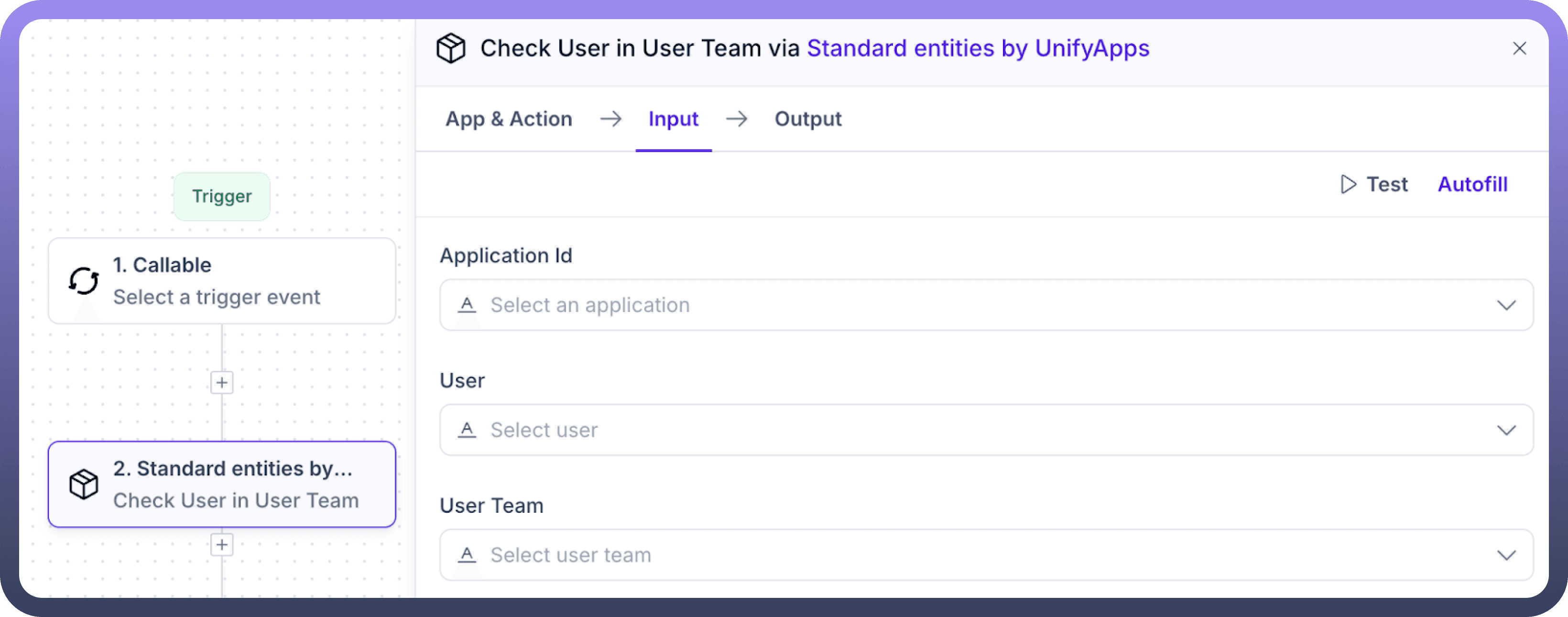Select the Input tab
Image resolution: width=1568 pixels, height=617 pixels.
(673, 119)
